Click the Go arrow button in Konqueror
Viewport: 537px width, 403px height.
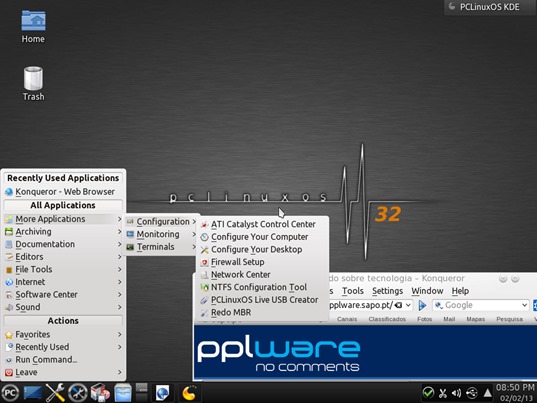422,305
